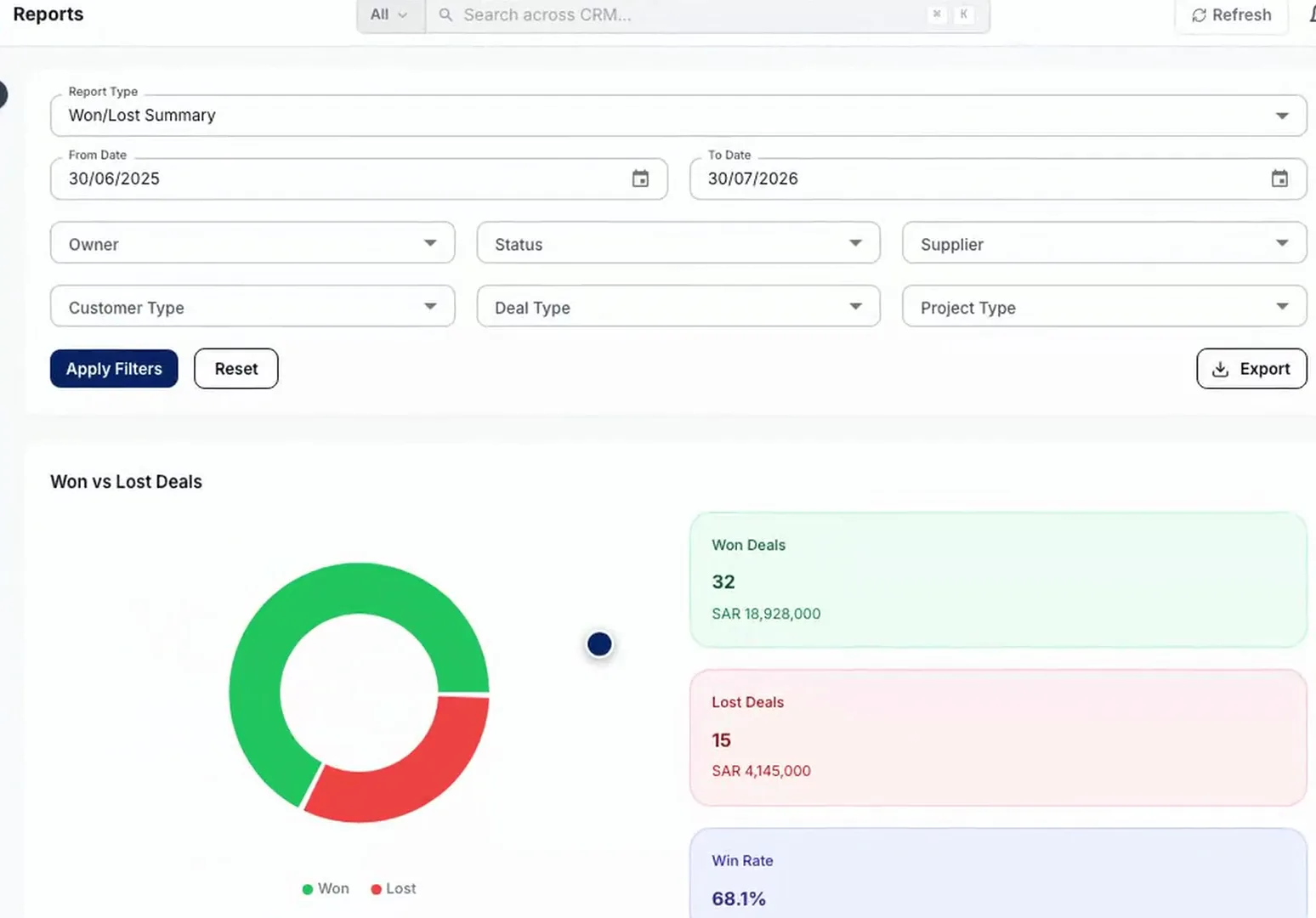Open the Owner filter dropdown
Image resolution: width=1316 pixels, height=918 pixels.
(x=252, y=244)
